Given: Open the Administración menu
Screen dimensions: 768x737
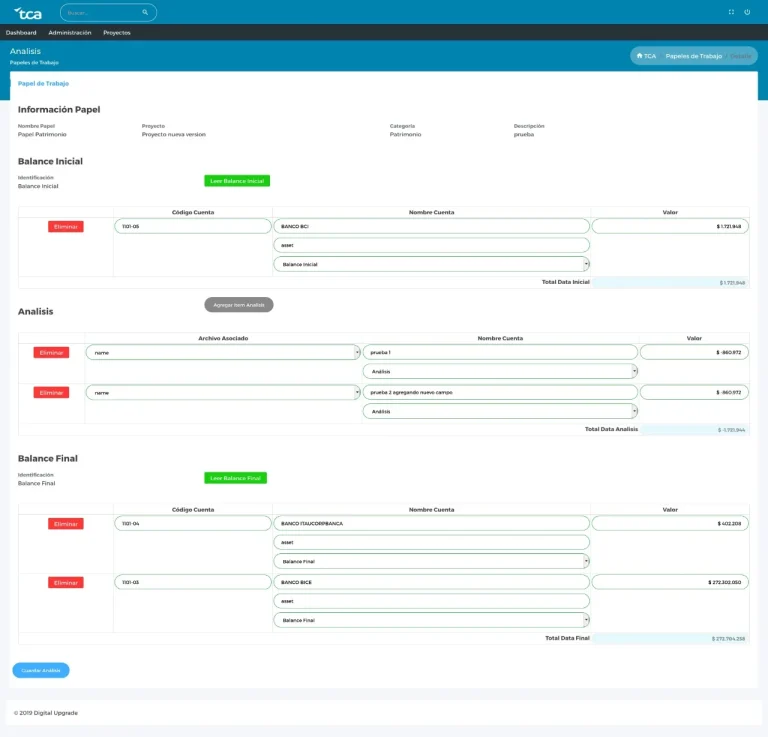Looking at the screenshot, I should coord(70,33).
